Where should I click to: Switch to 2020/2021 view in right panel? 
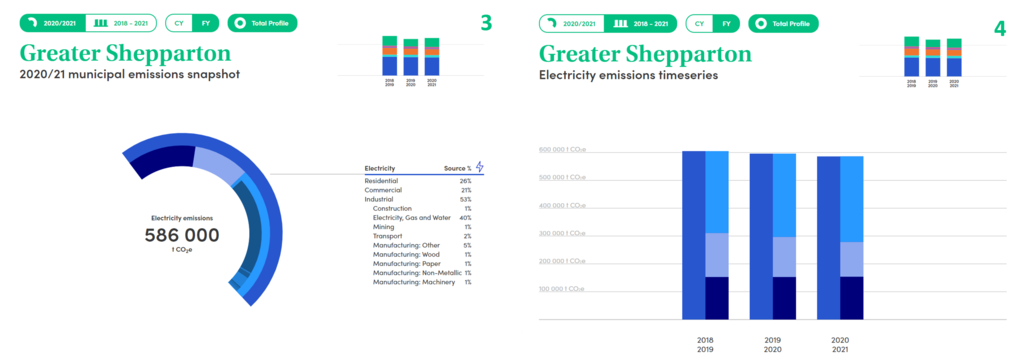pos(572,24)
